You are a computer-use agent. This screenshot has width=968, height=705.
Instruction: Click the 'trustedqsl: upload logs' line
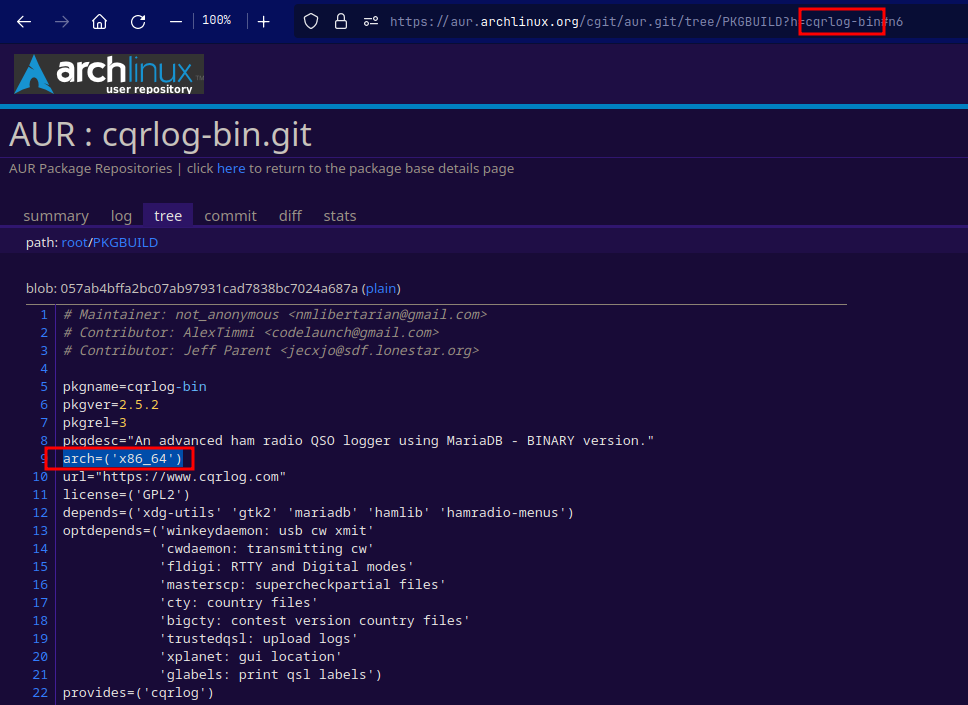[259, 639]
